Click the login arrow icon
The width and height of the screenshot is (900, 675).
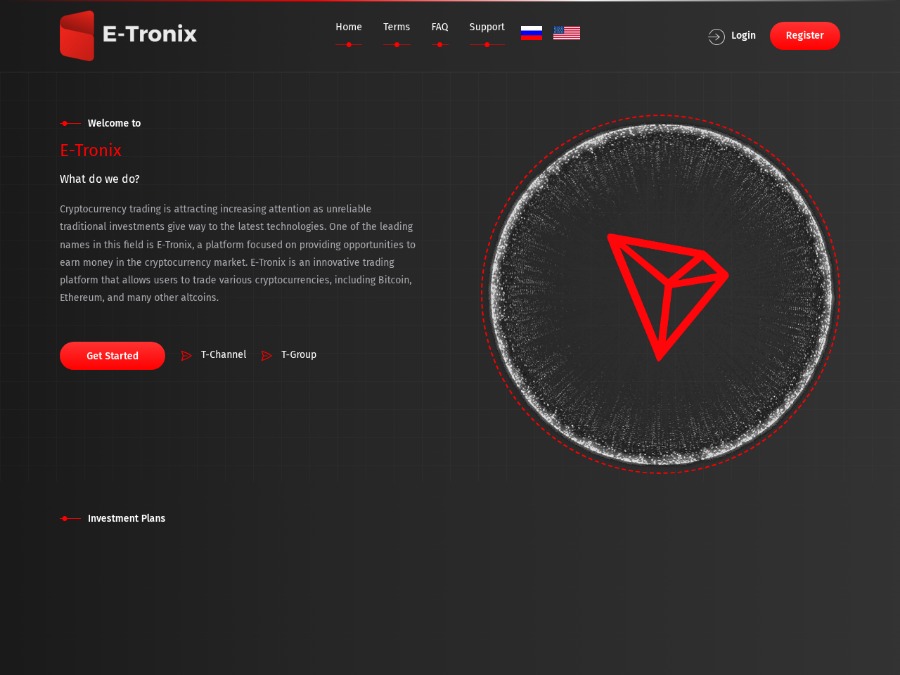click(x=716, y=37)
